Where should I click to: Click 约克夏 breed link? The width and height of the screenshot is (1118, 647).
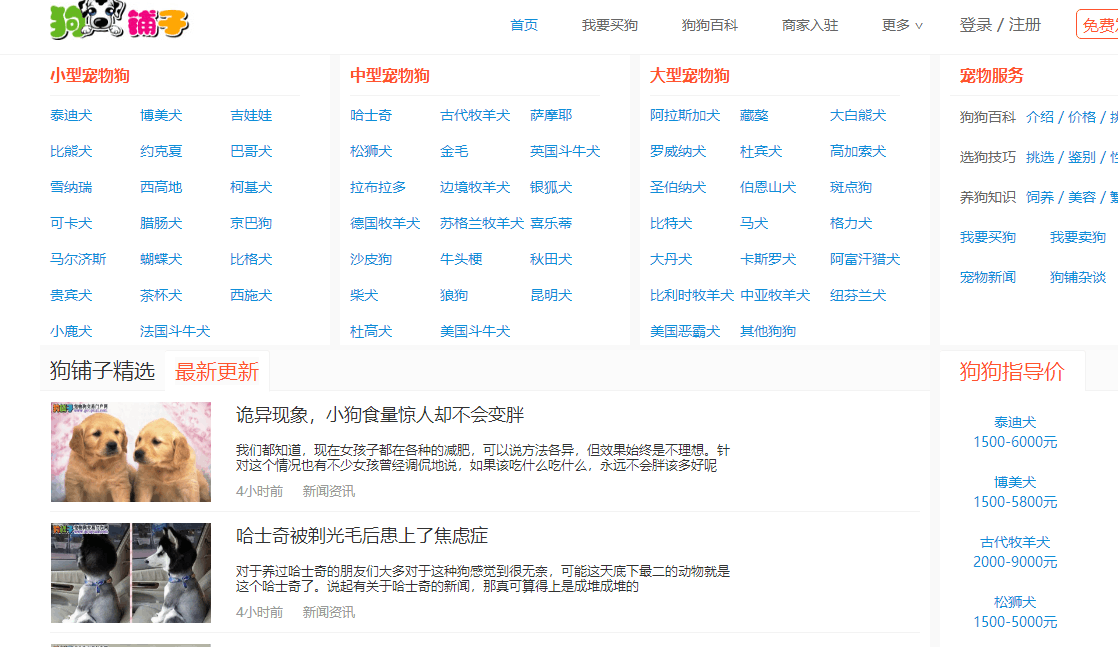point(161,151)
